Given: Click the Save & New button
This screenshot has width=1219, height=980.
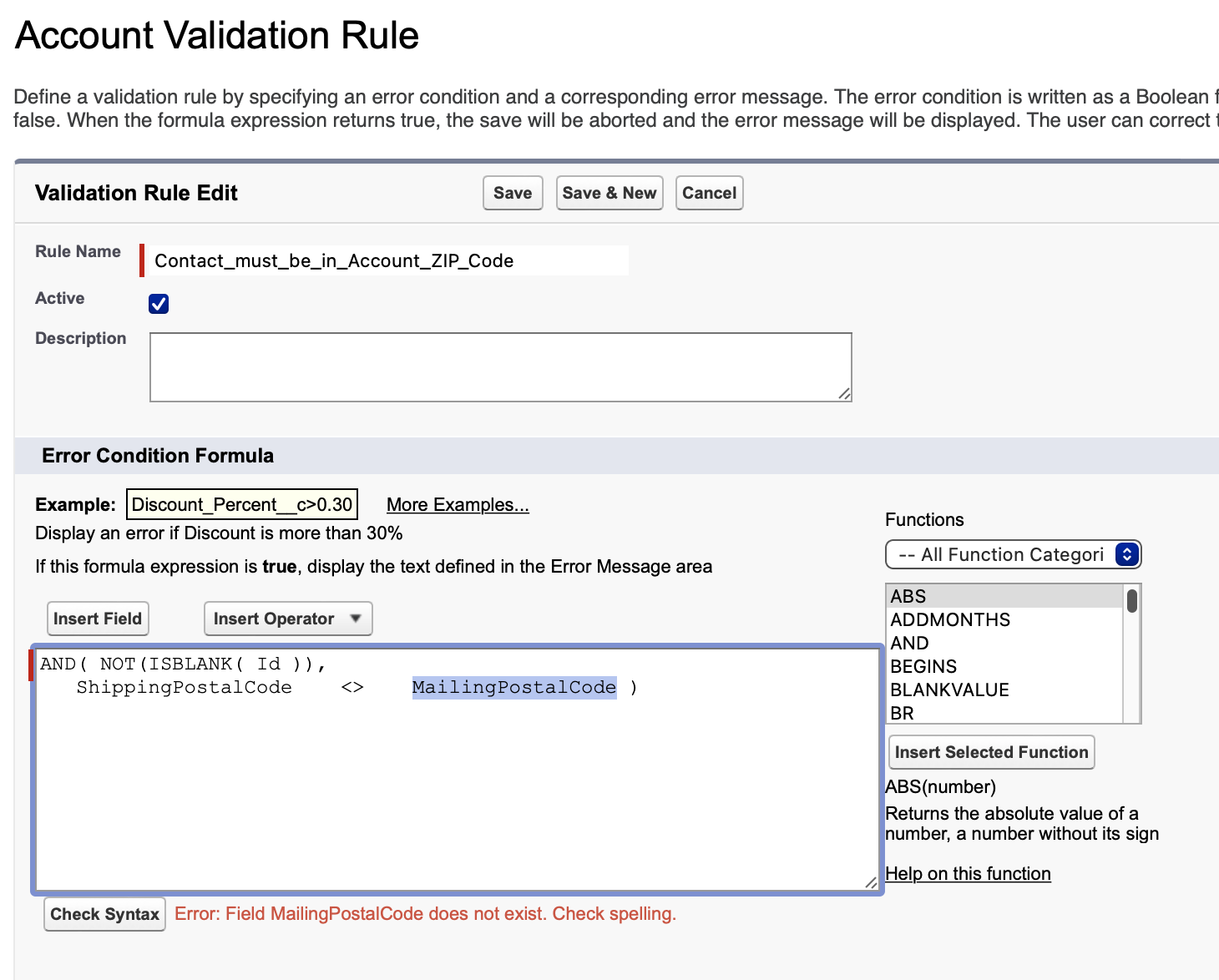Looking at the screenshot, I should coord(609,193).
